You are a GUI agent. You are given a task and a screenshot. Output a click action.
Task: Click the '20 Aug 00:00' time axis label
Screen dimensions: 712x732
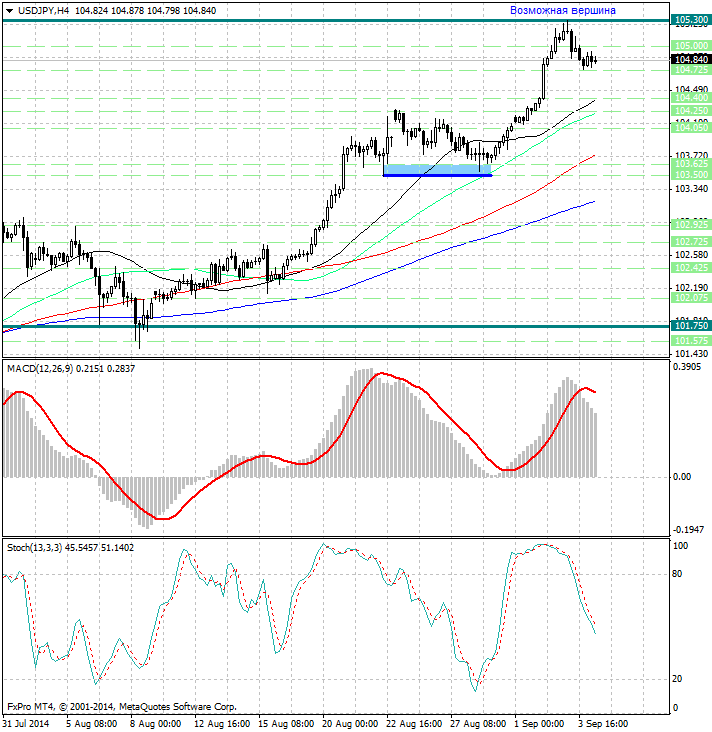(x=349, y=723)
